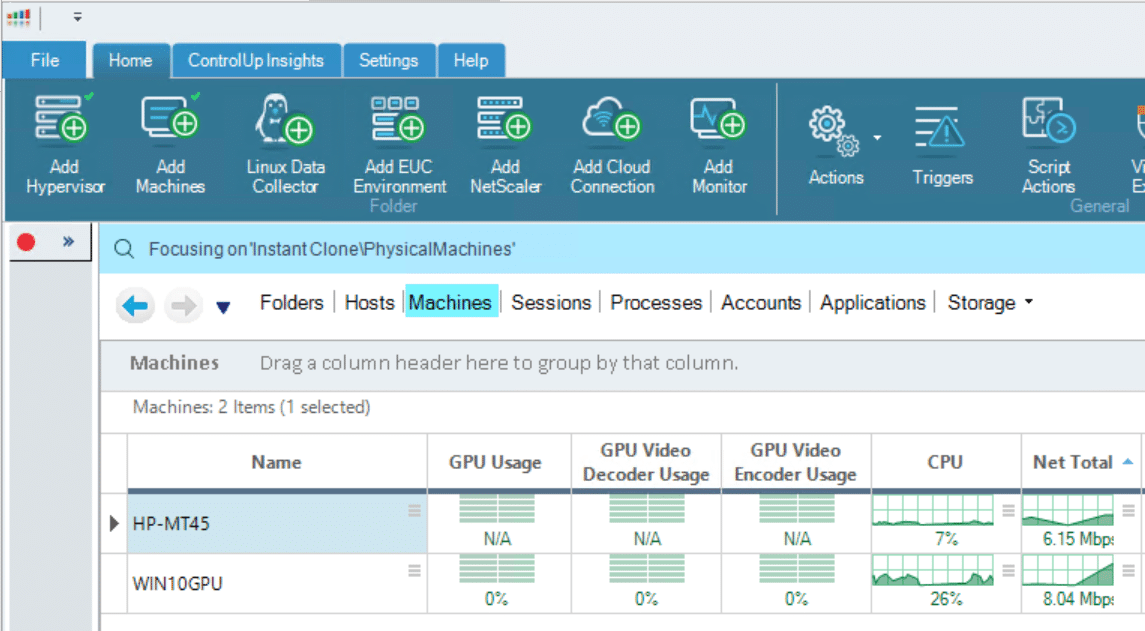Viewport: 1145px width, 631px height.
Task: Open the Help ribbon tab
Action: click(471, 61)
